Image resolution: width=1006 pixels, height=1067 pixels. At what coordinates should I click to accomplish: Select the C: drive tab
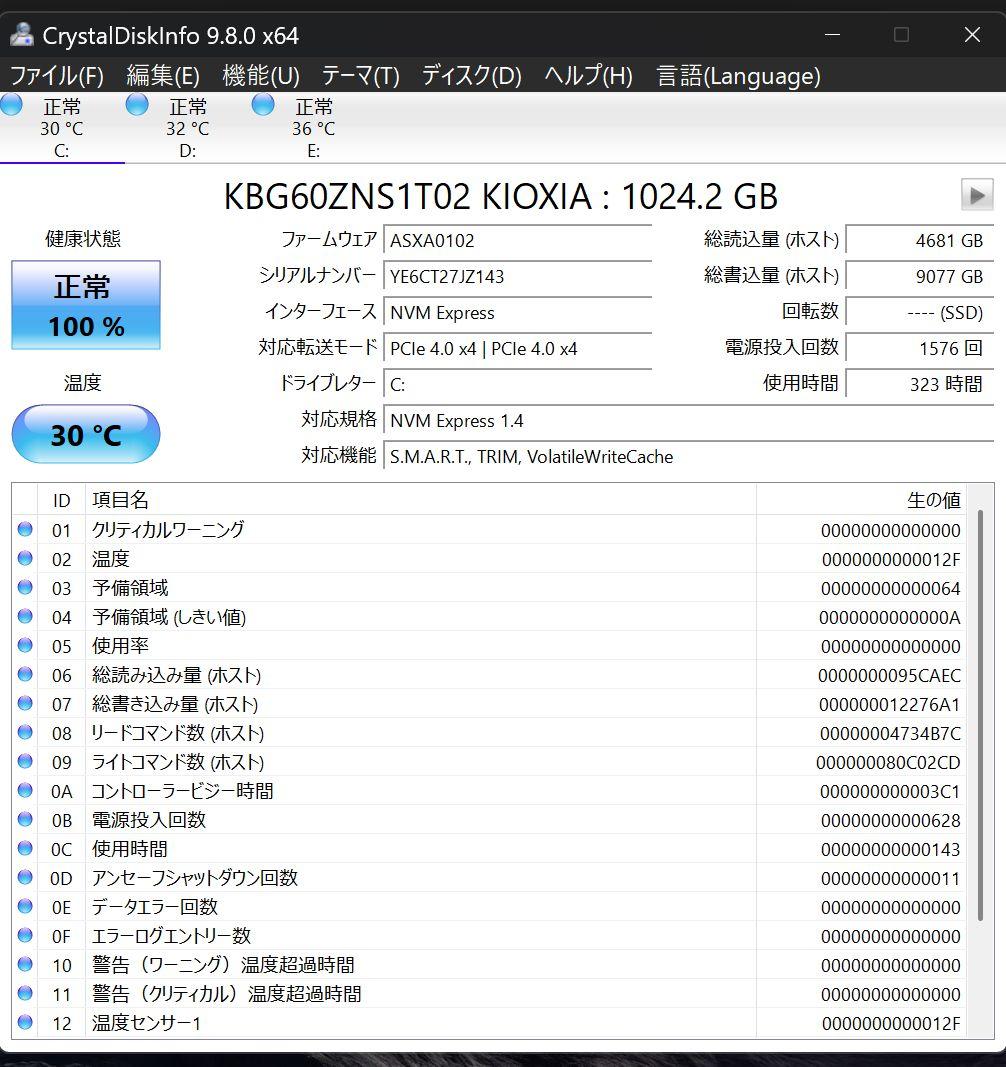[x=62, y=128]
